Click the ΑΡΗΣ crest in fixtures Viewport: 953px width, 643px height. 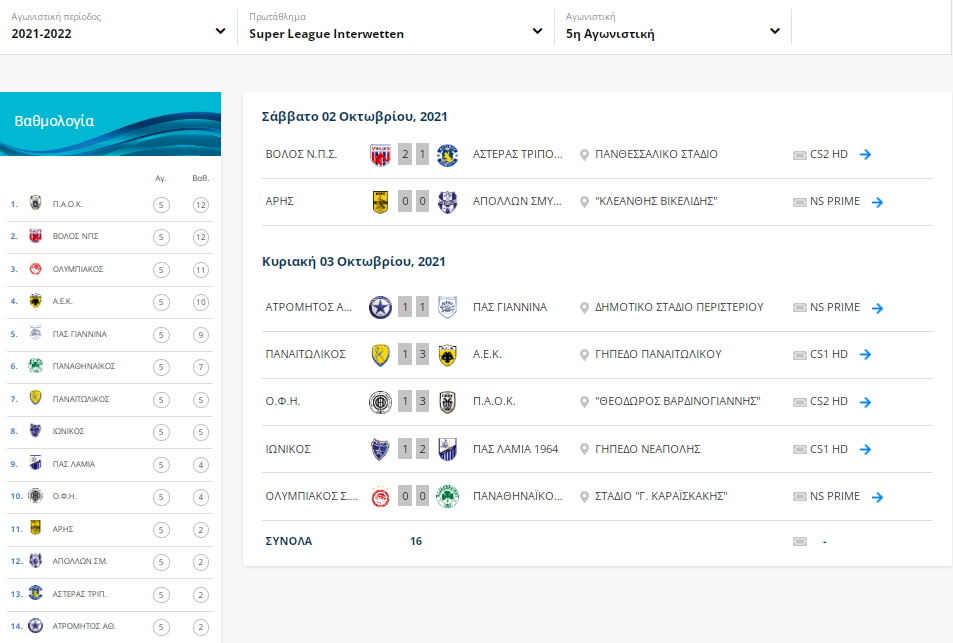click(x=380, y=202)
